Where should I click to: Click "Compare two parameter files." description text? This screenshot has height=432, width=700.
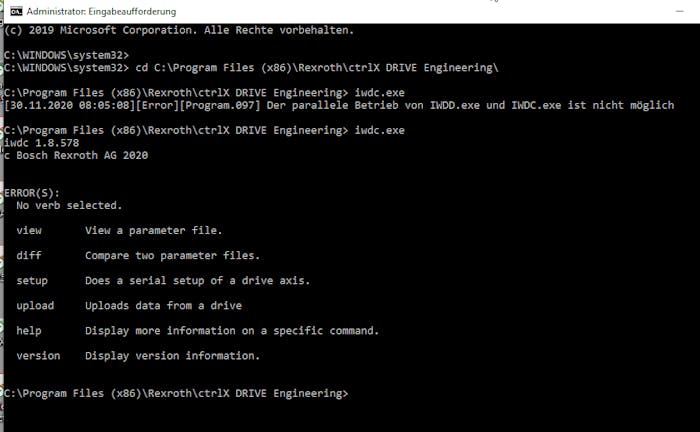tap(172, 255)
